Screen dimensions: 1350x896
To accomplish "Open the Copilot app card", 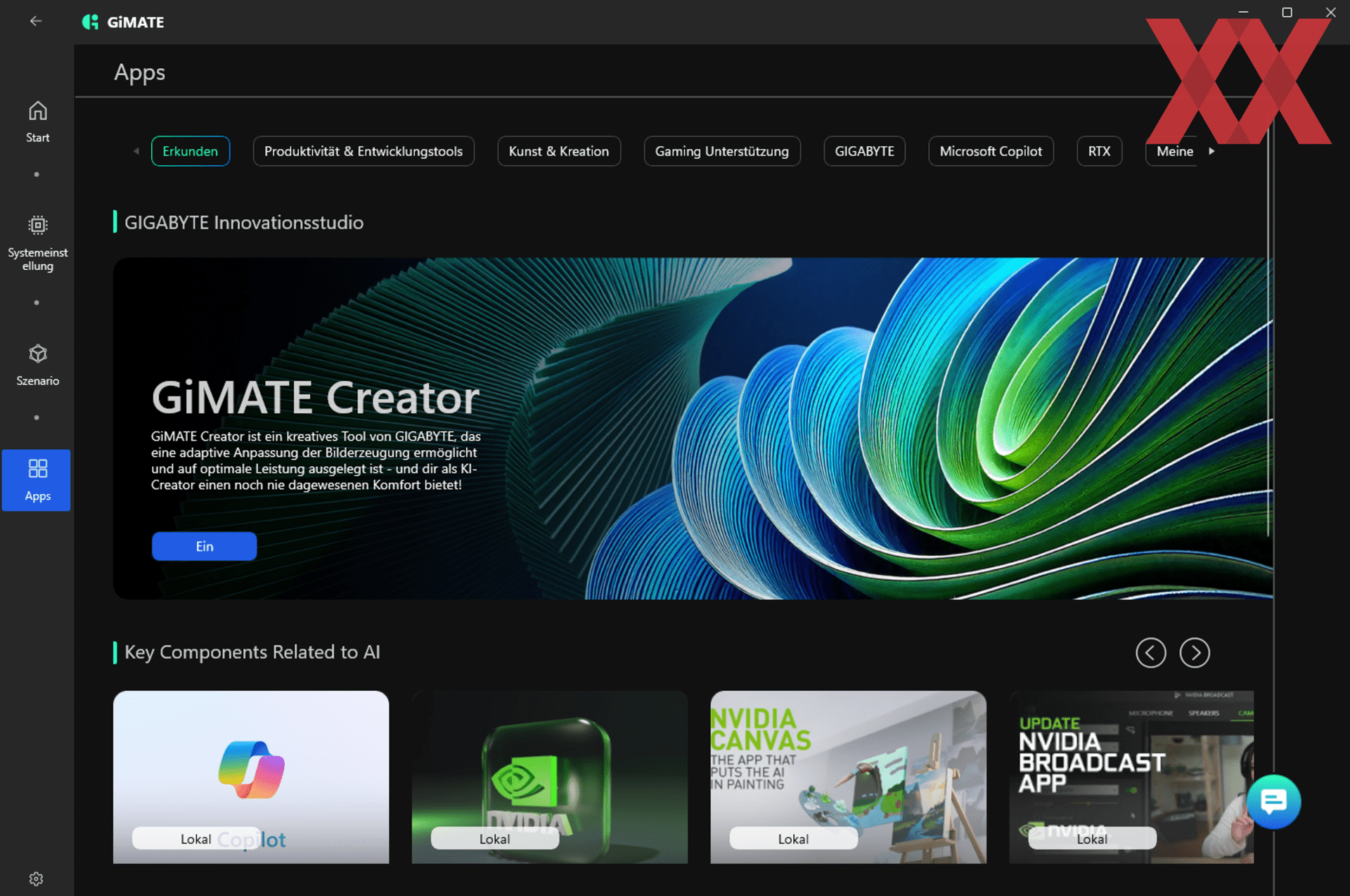I will (251, 777).
